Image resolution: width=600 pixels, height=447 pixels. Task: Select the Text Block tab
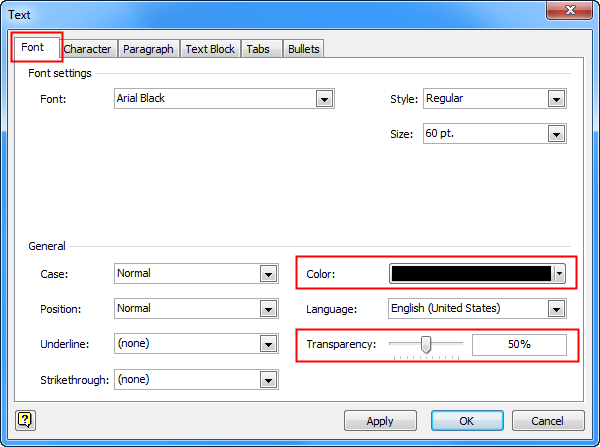[x=210, y=49]
